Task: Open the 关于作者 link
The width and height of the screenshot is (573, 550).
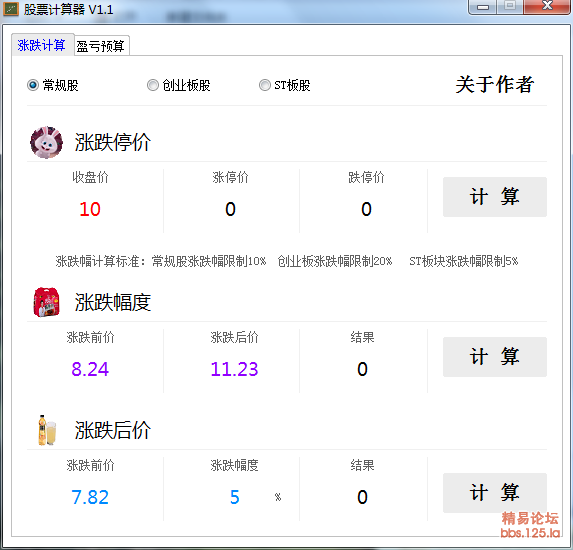Action: [495, 84]
